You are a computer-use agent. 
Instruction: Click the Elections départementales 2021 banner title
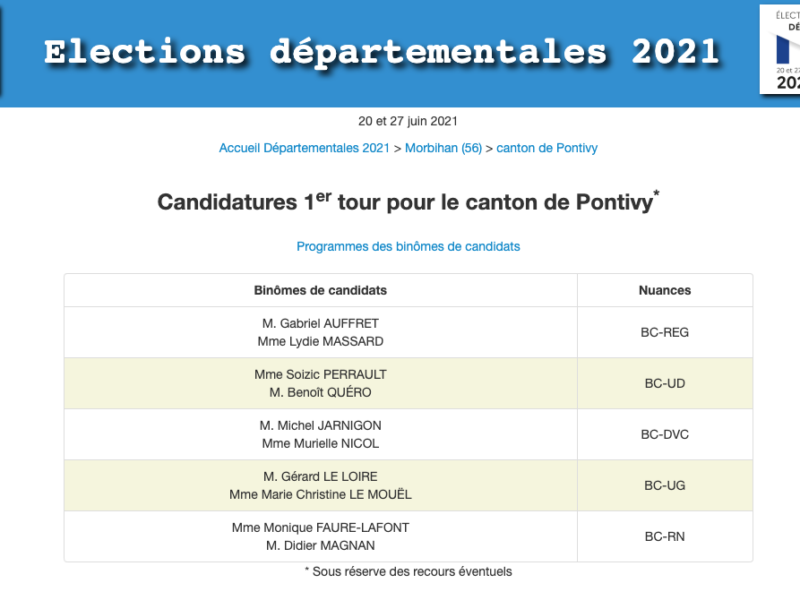tap(381, 52)
